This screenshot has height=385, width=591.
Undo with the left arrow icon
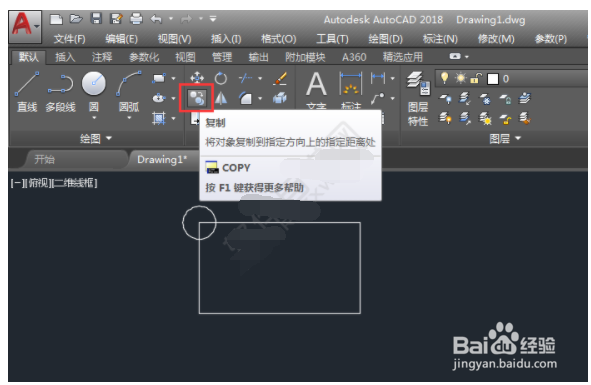(x=156, y=19)
